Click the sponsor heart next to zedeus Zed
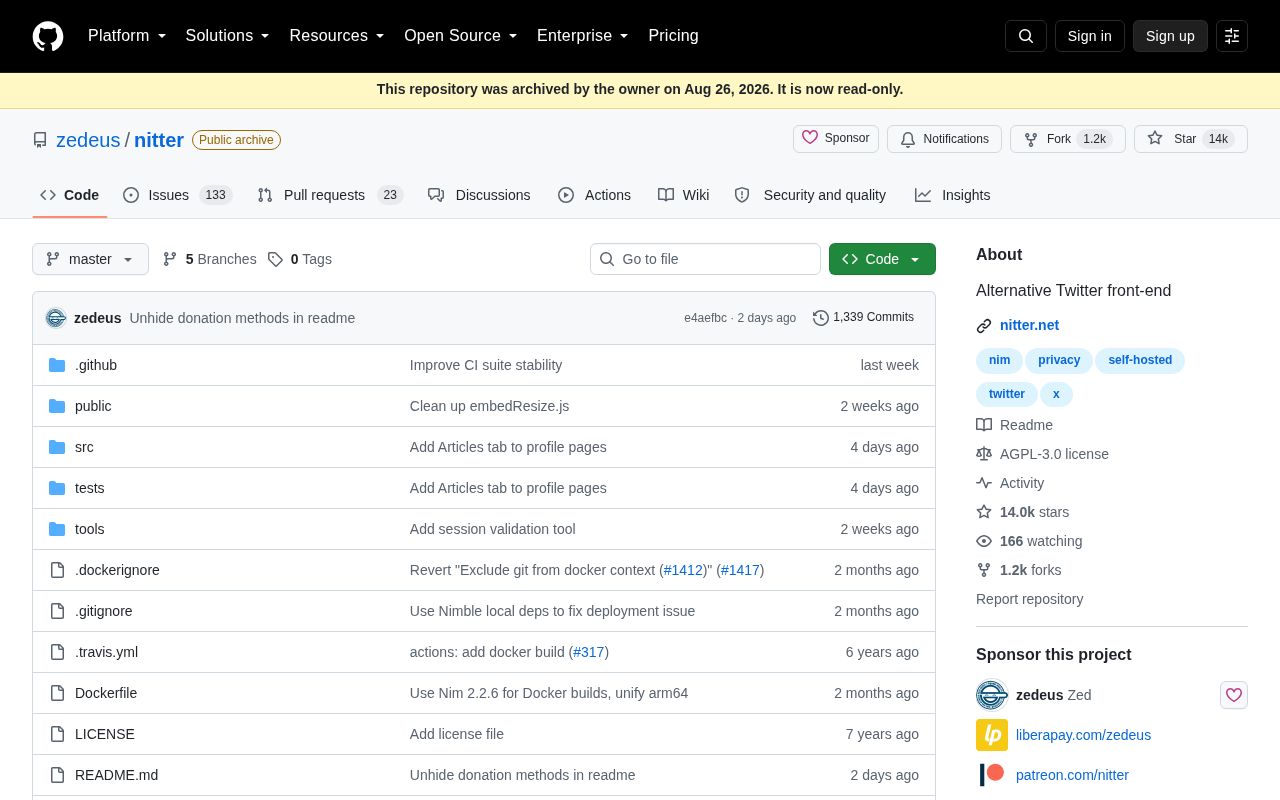 pyautogui.click(x=1234, y=695)
